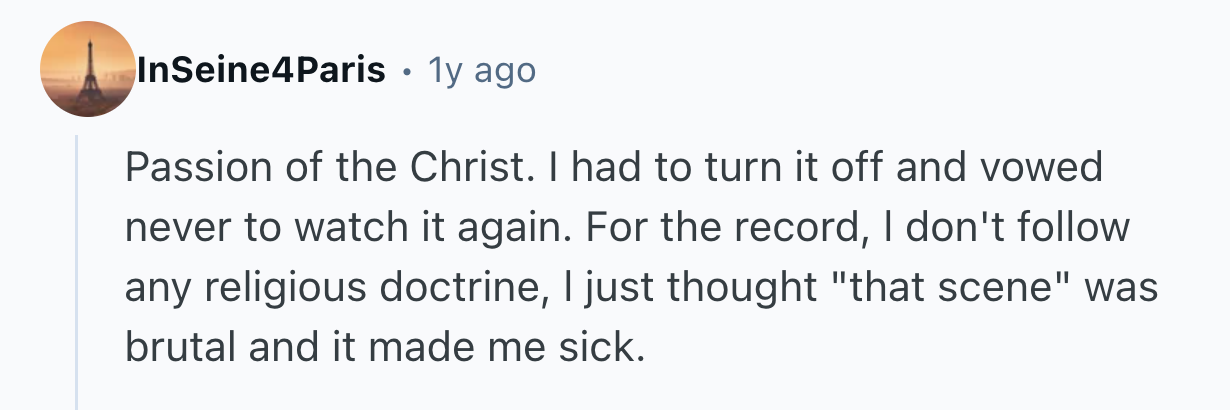Click the word "any" starting the third line
This screenshot has width=1230, height=410.
click(x=157, y=289)
